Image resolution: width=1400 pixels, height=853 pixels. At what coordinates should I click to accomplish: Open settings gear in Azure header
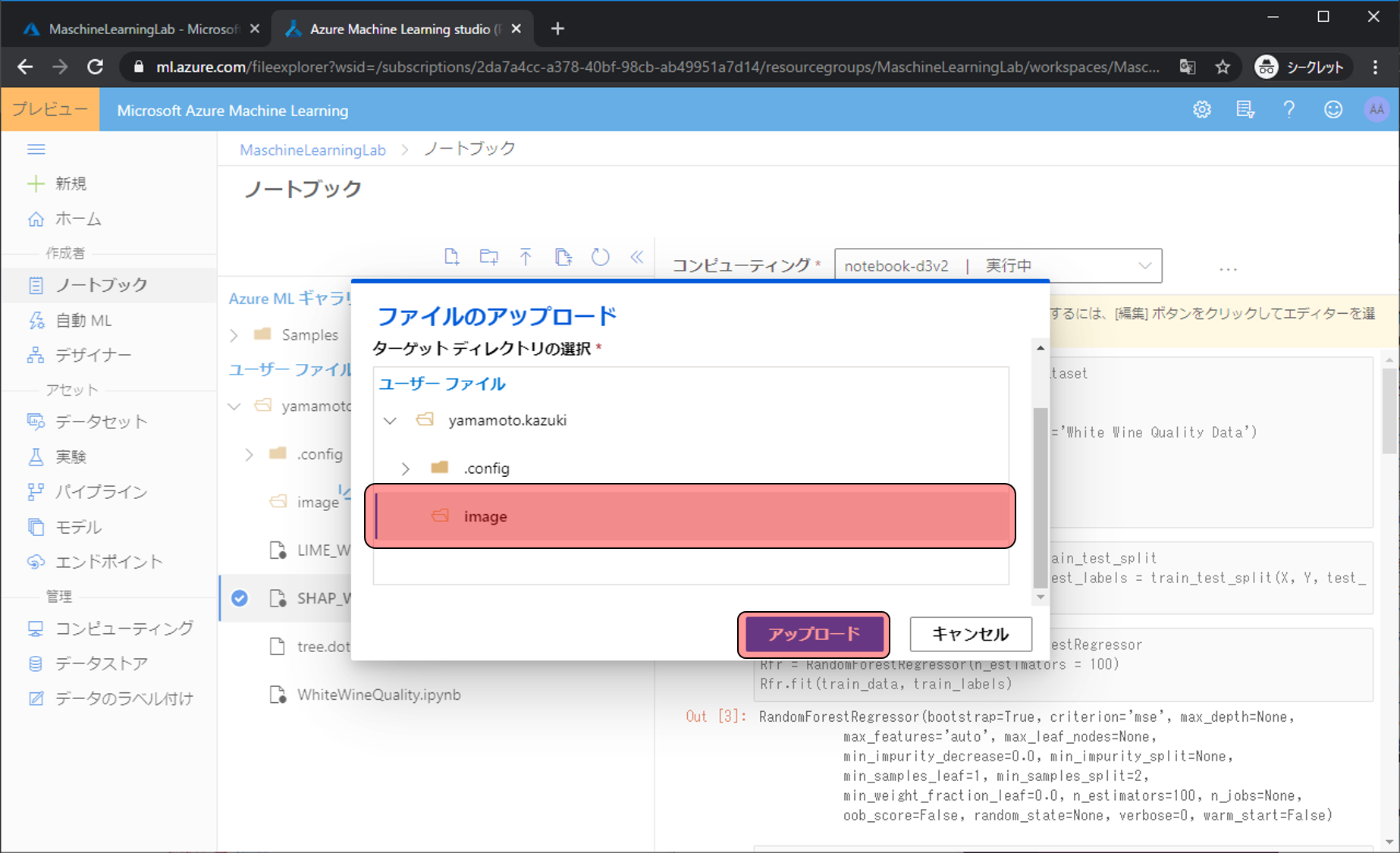pyautogui.click(x=1201, y=110)
